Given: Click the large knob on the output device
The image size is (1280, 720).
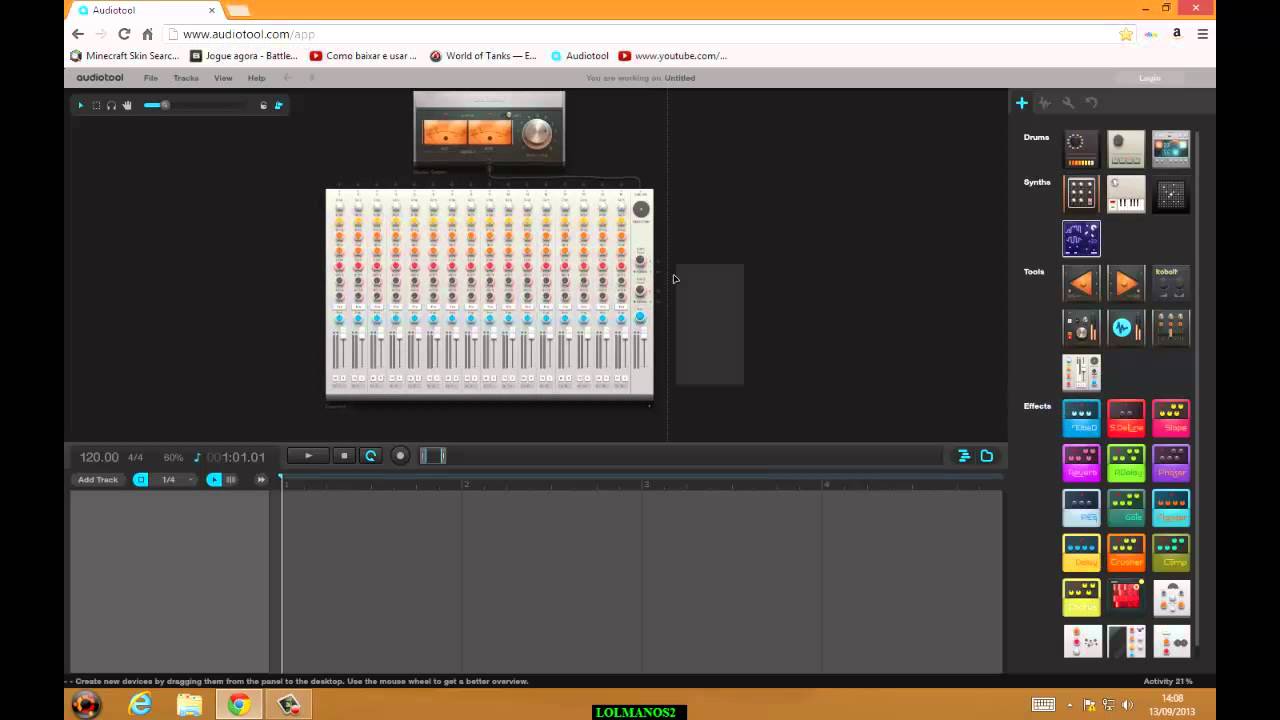Looking at the screenshot, I should [x=537, y=133].
